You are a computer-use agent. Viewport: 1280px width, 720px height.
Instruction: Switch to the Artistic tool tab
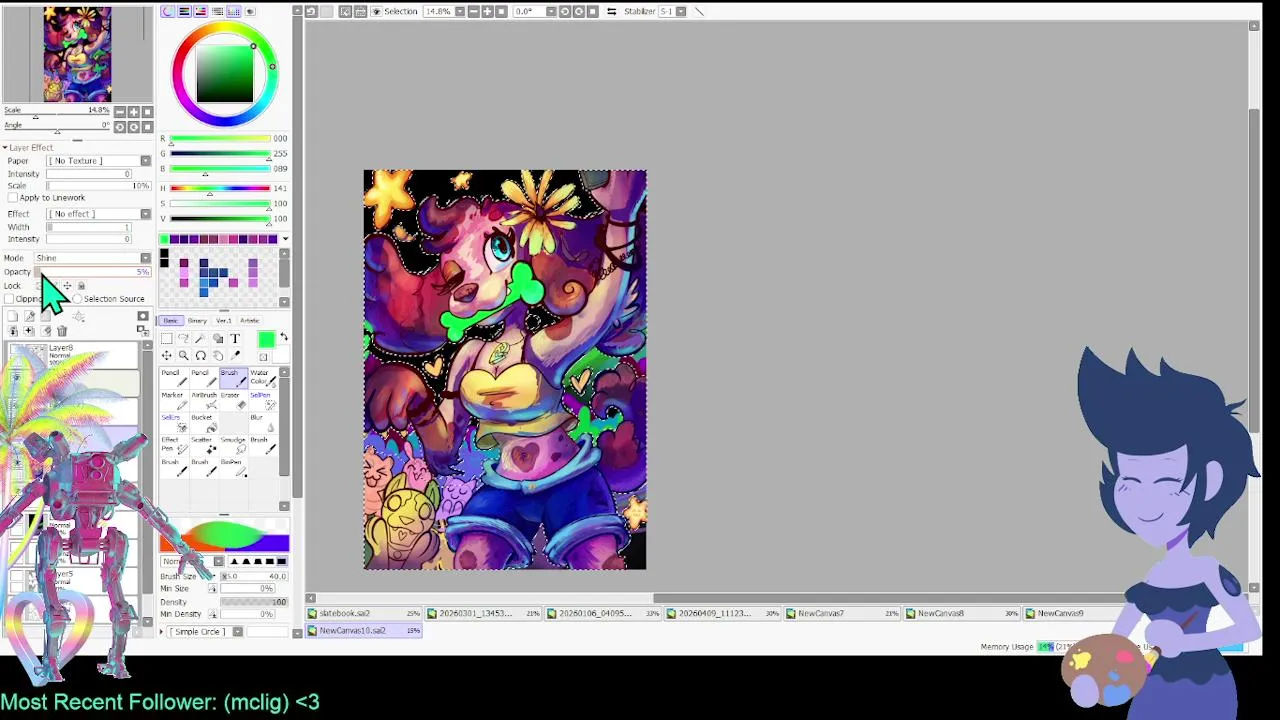[x=250, y=321]
